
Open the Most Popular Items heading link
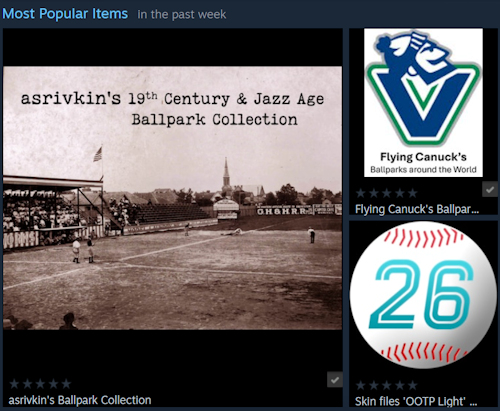(65, 14)
